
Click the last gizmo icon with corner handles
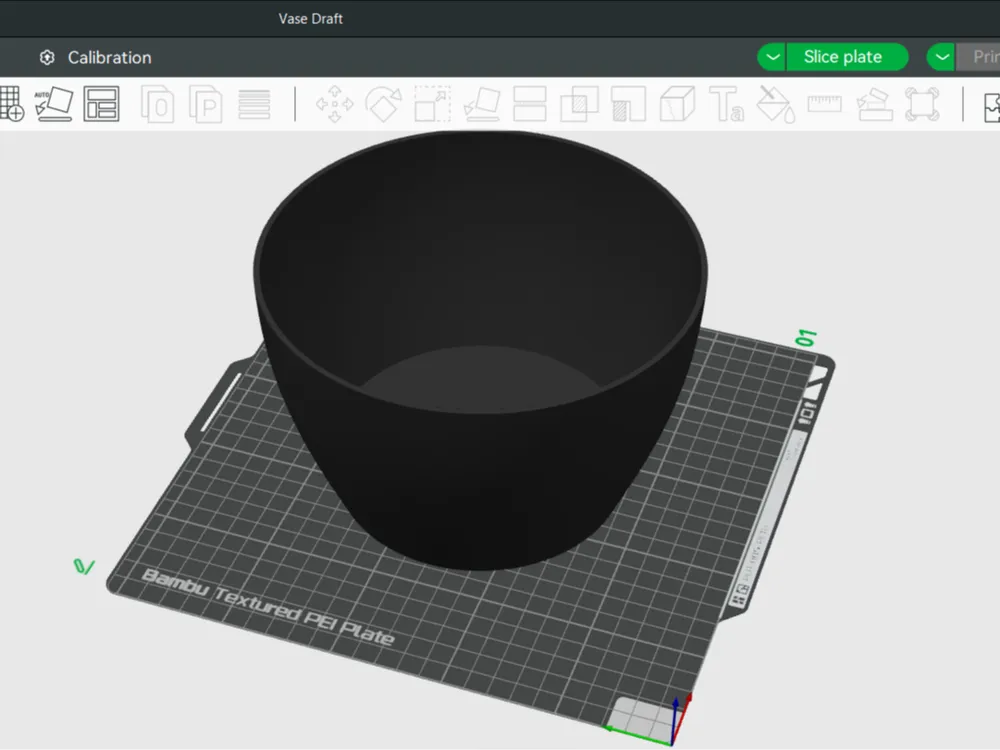click(x=922, y=104)
